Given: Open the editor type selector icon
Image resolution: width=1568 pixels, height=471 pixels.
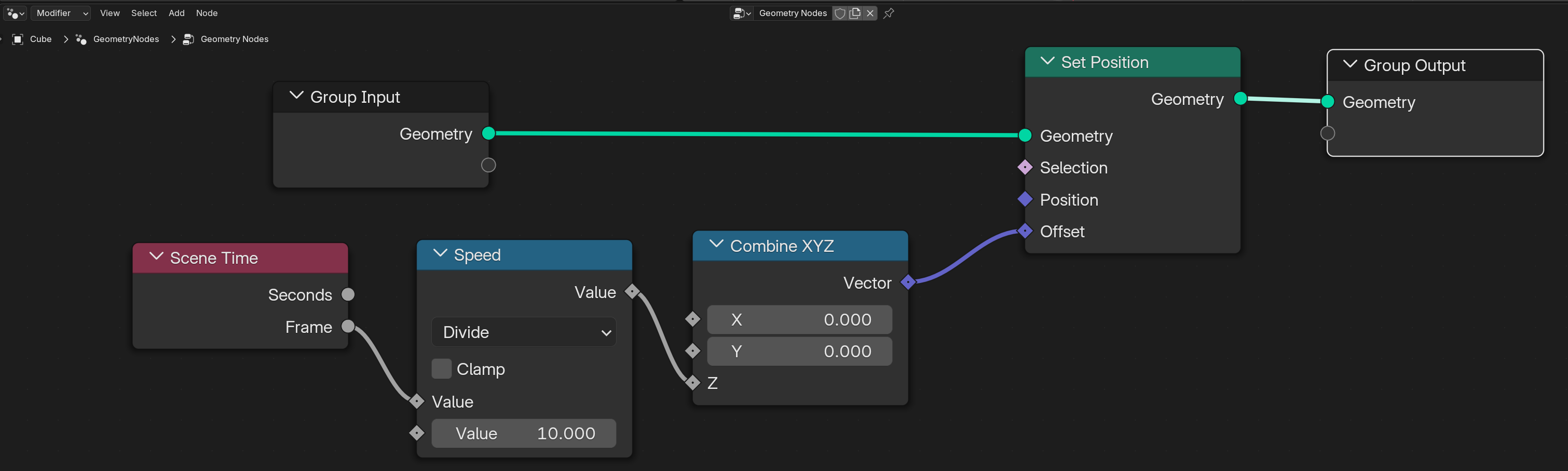Looking at the screenshot, I should tap(15, 13).
